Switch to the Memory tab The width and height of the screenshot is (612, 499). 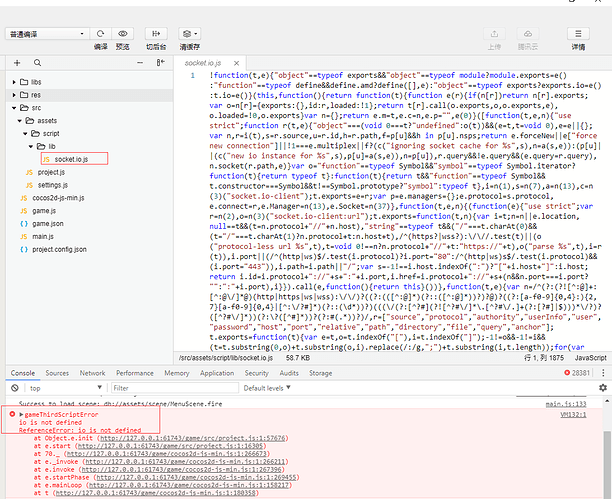point(176,373)
